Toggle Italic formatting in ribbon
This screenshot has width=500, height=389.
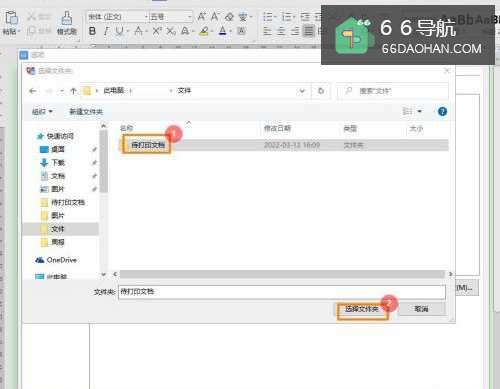106,31
